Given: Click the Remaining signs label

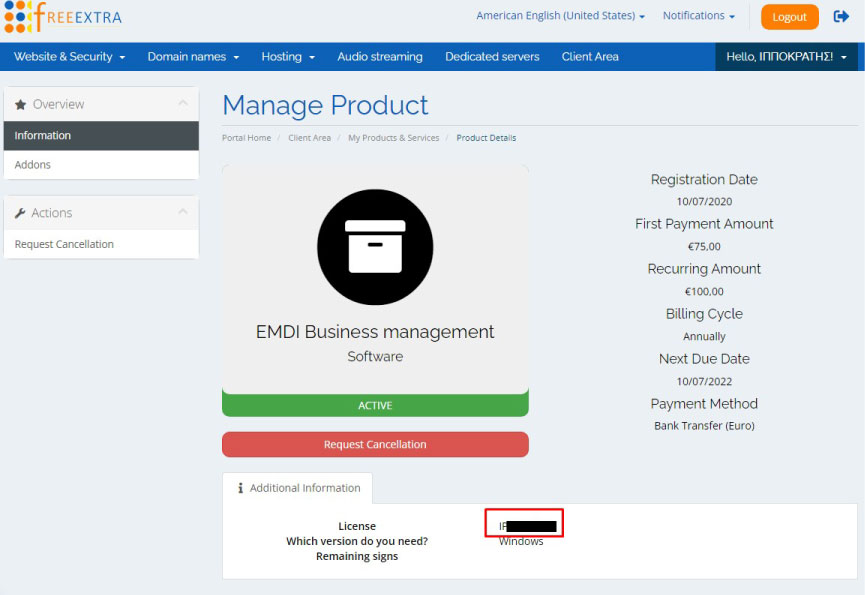Looking at the screenshot, I should coord(357,556).
